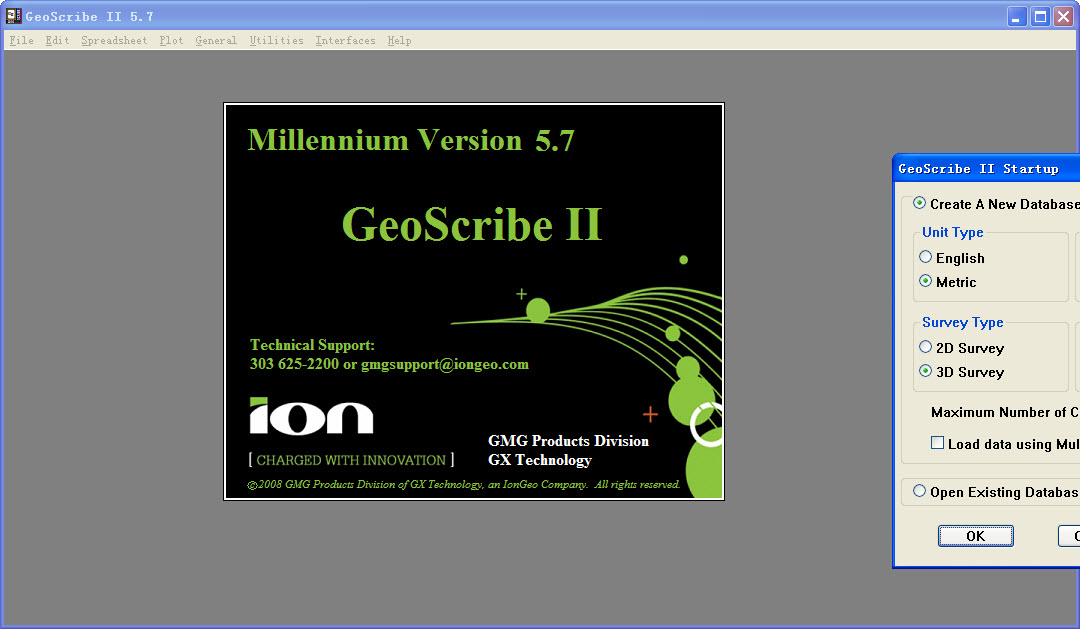Screen dimensions: 1080x629
Task: Open the Plot menu
Action: 172,41
